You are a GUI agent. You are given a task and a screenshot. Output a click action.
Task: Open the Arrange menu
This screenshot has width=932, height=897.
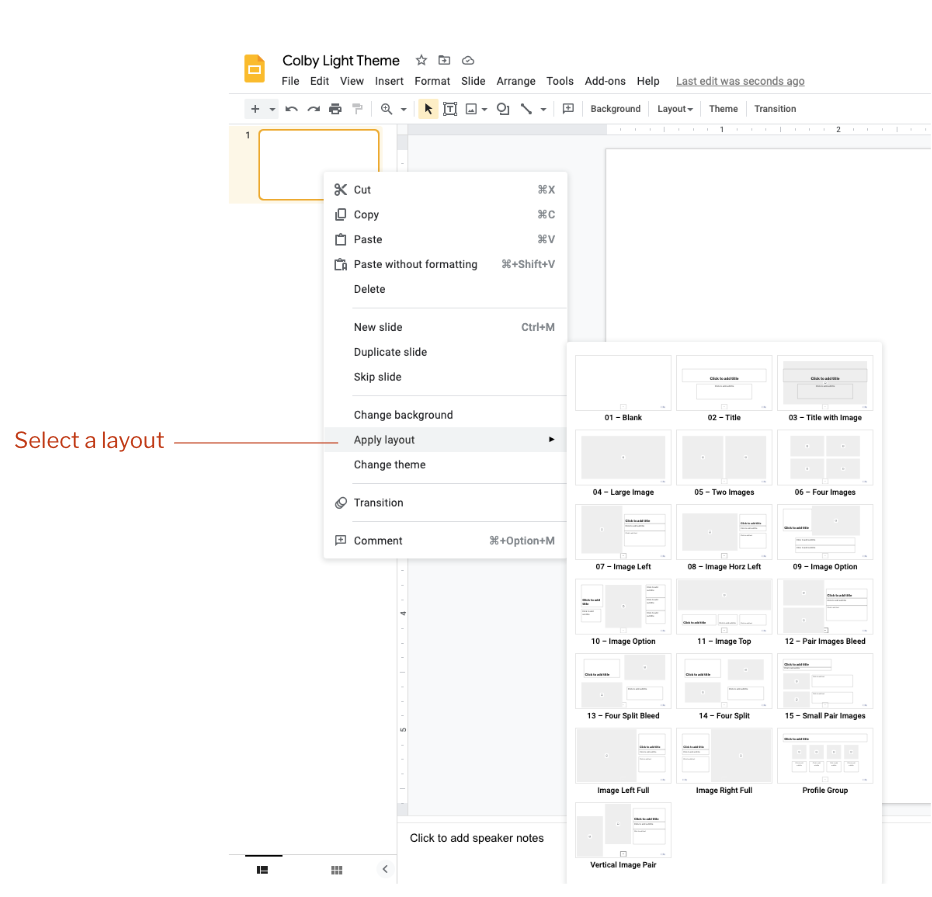(x=516, y=81)
